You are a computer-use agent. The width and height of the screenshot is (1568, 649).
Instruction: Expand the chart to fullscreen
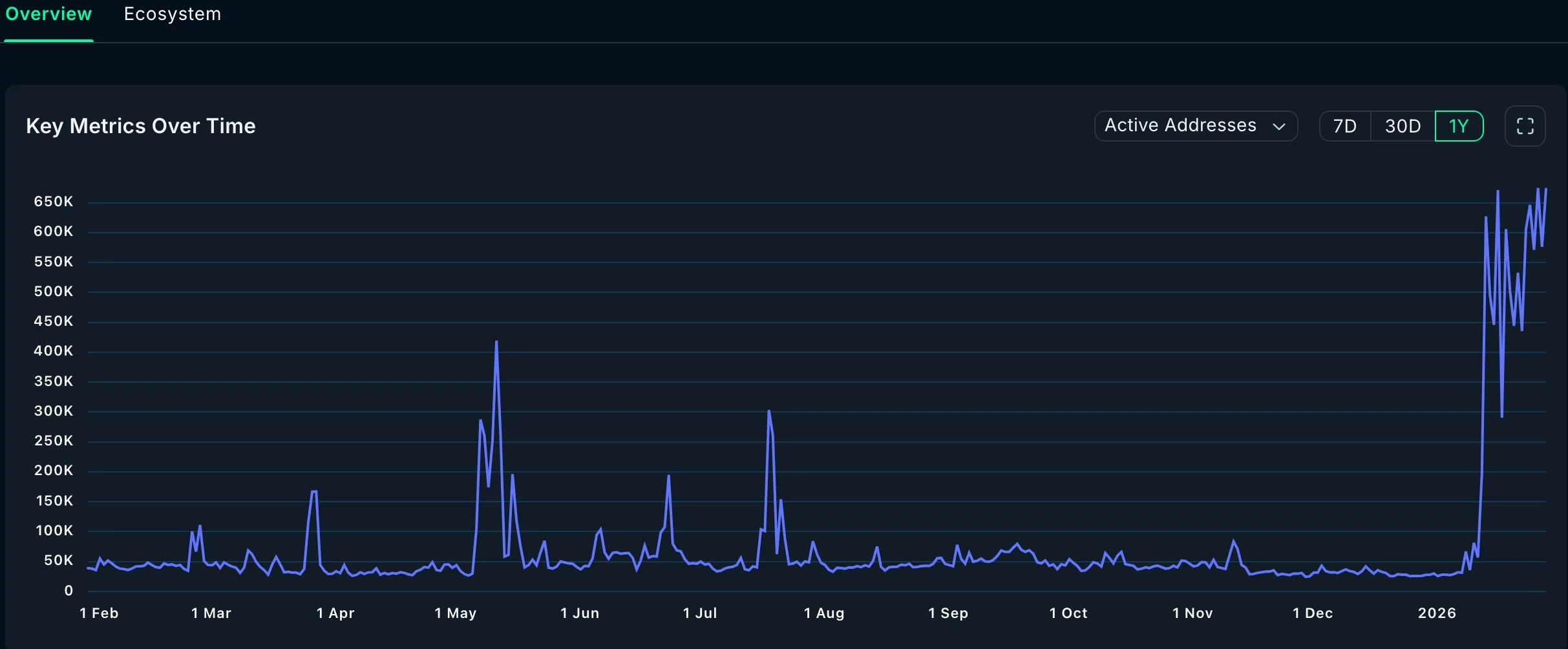(1525, 126)
